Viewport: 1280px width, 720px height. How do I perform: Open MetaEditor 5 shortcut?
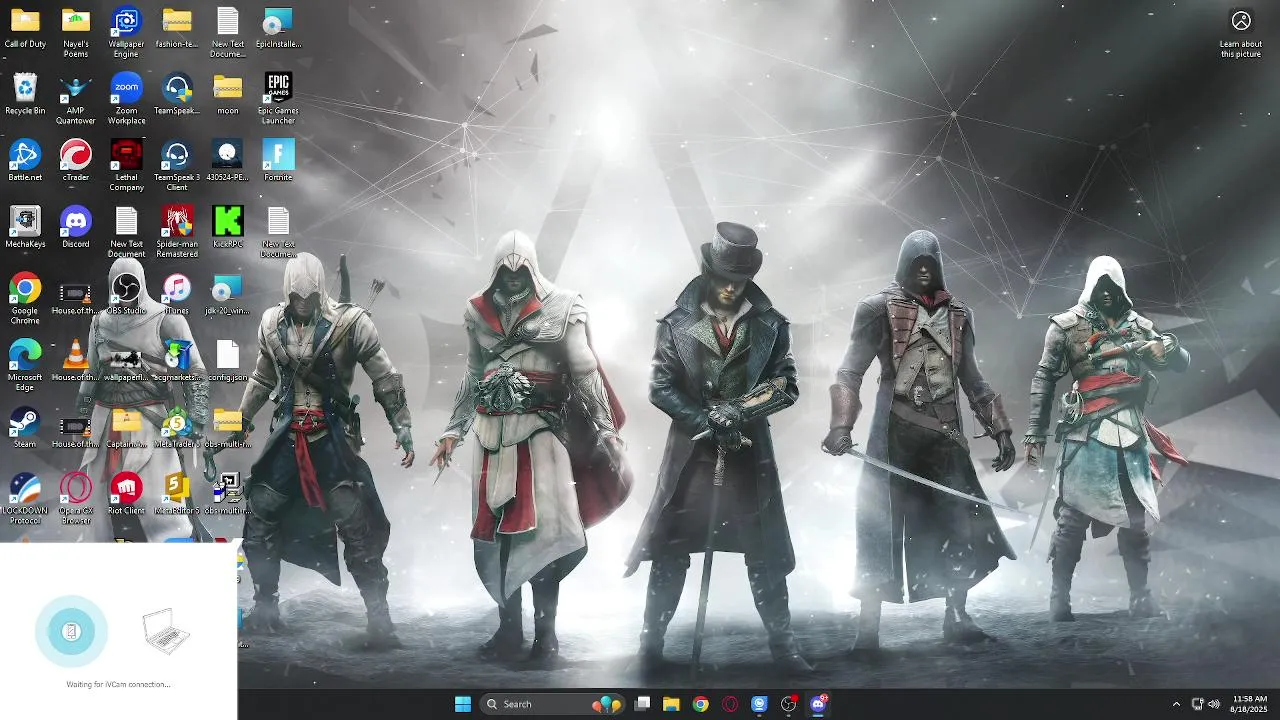click(177, 494)
